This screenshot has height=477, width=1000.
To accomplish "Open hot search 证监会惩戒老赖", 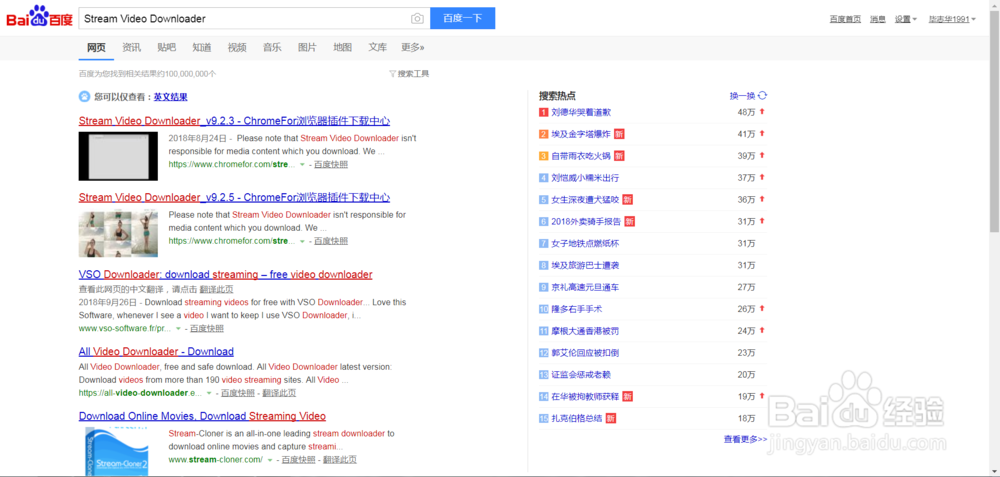I will 581,374.
